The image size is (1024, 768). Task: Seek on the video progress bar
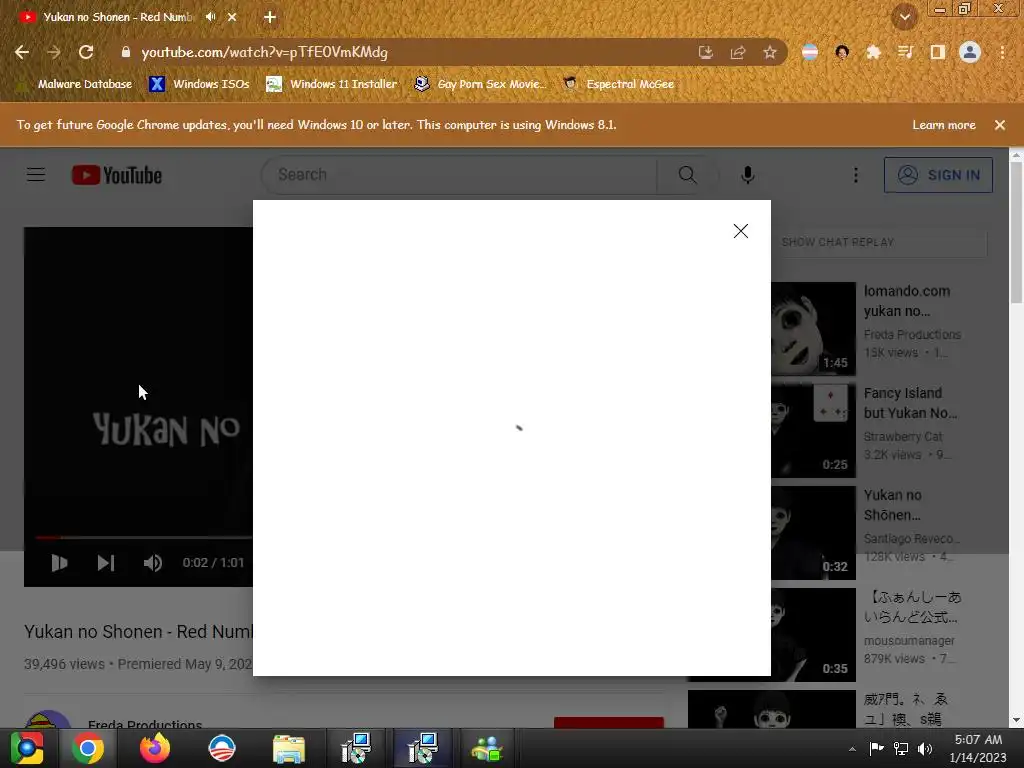point(144,537)
